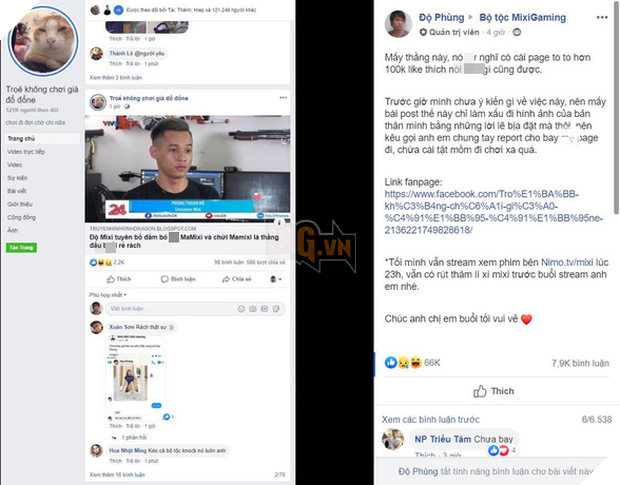The height and width of the screenshot is (485, 620).
Task: Click the Chia sẻ share icon
Action: [x=226, y=279]
